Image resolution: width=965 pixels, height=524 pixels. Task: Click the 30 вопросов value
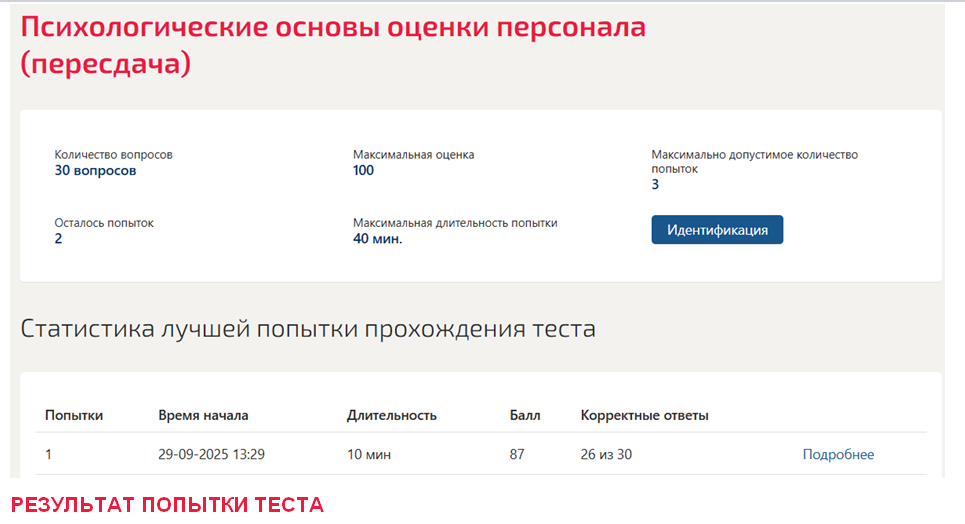click(x=95, y=171)
